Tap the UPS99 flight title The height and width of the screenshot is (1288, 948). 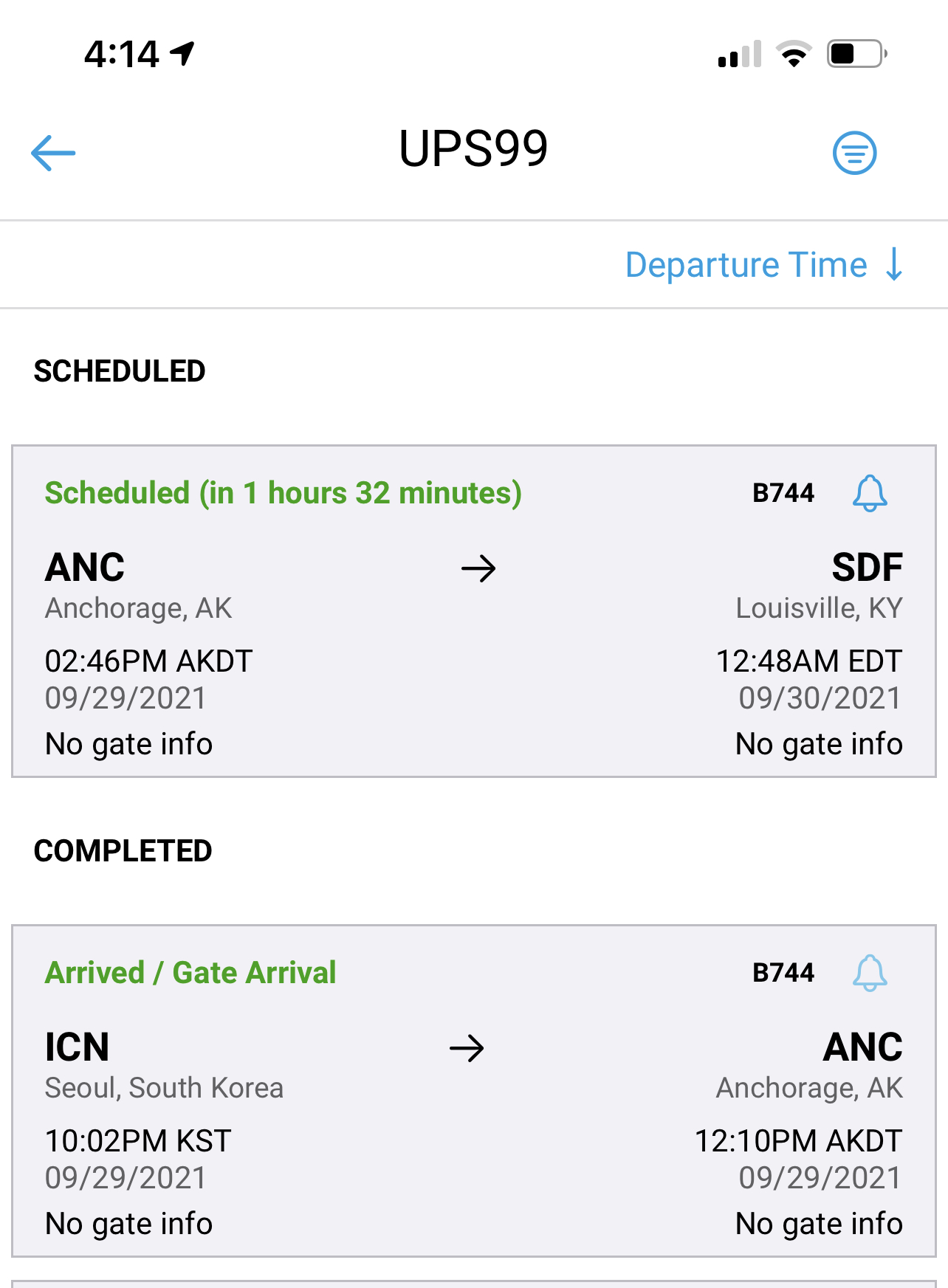pyautogui.click(x=473, y=149)
